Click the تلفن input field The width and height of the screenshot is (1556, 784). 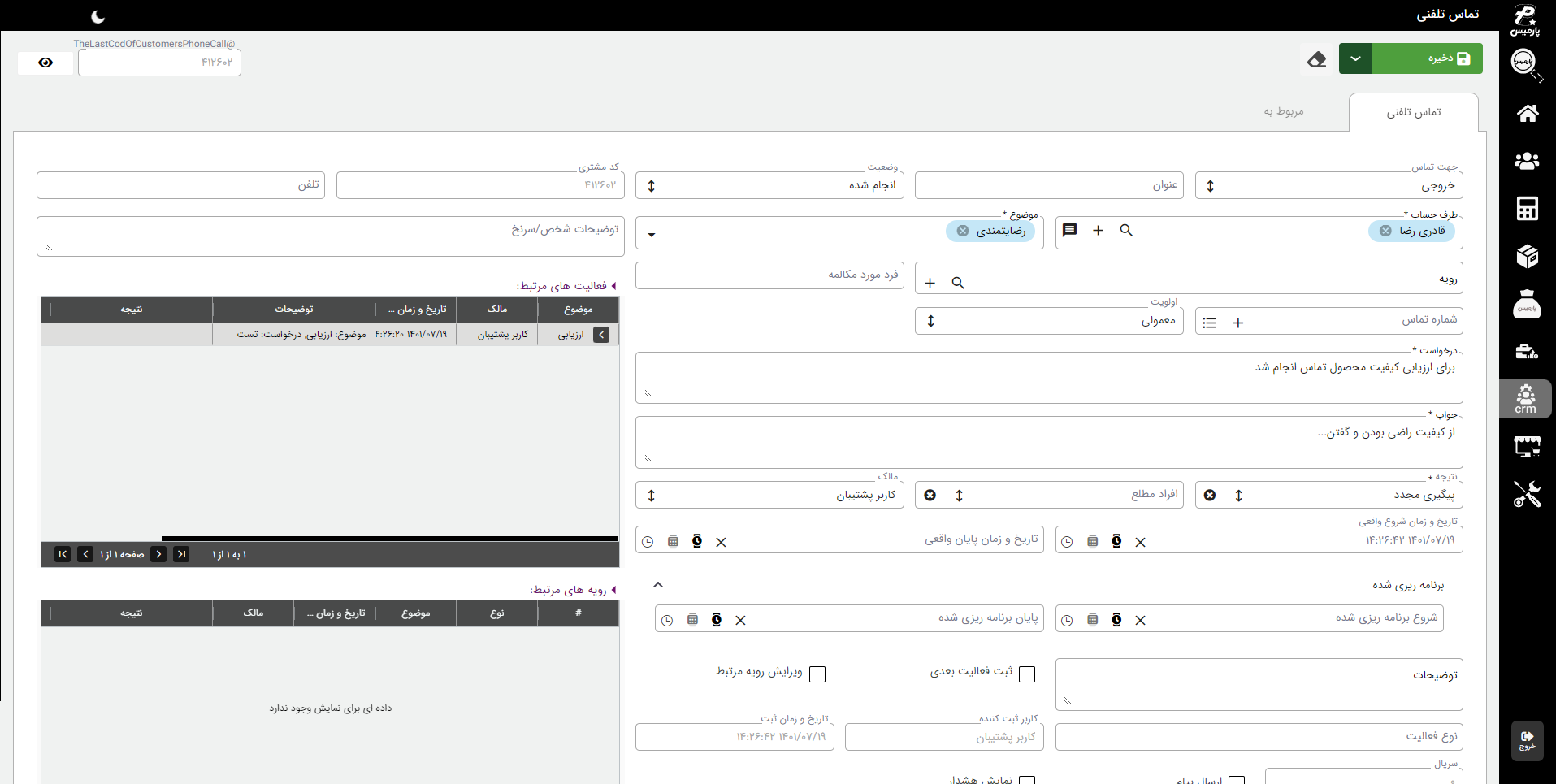tap(180, 185)
